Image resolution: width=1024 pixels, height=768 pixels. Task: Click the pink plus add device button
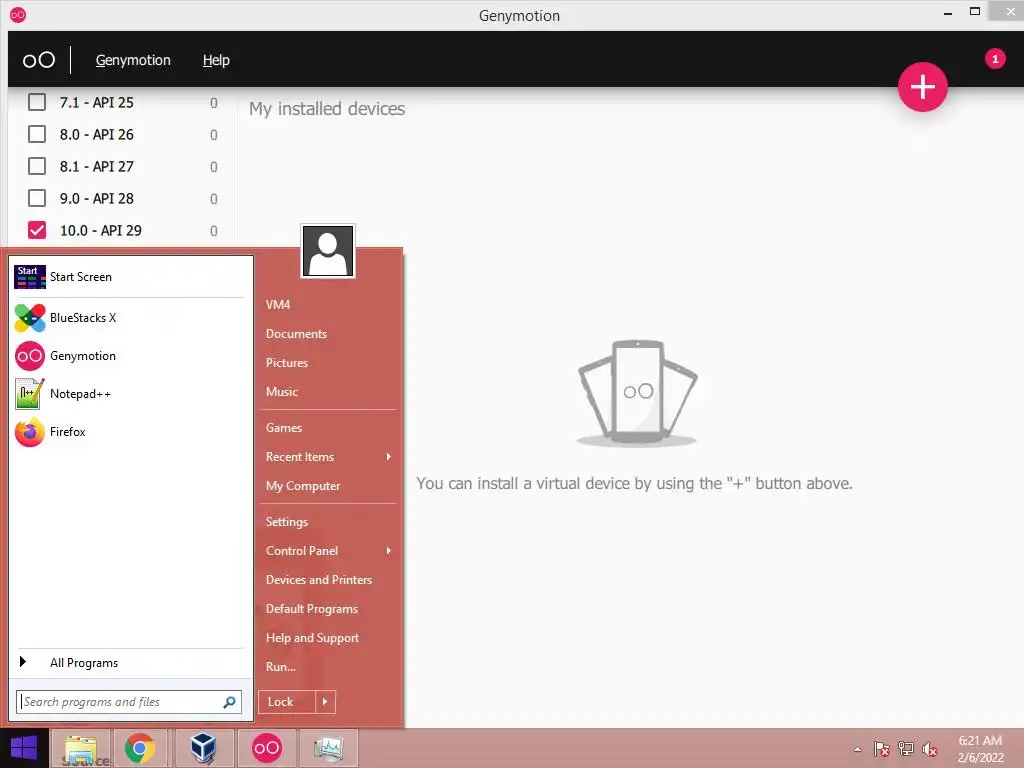922,87
